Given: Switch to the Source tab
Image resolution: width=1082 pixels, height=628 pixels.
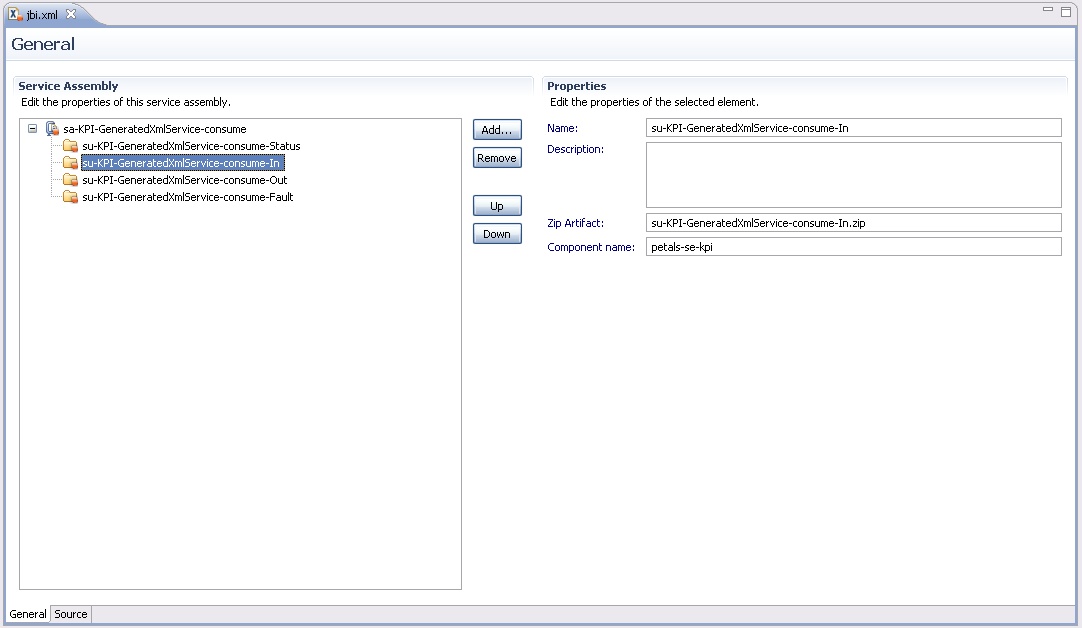Looking at the screenshot, I should point(71,614).
